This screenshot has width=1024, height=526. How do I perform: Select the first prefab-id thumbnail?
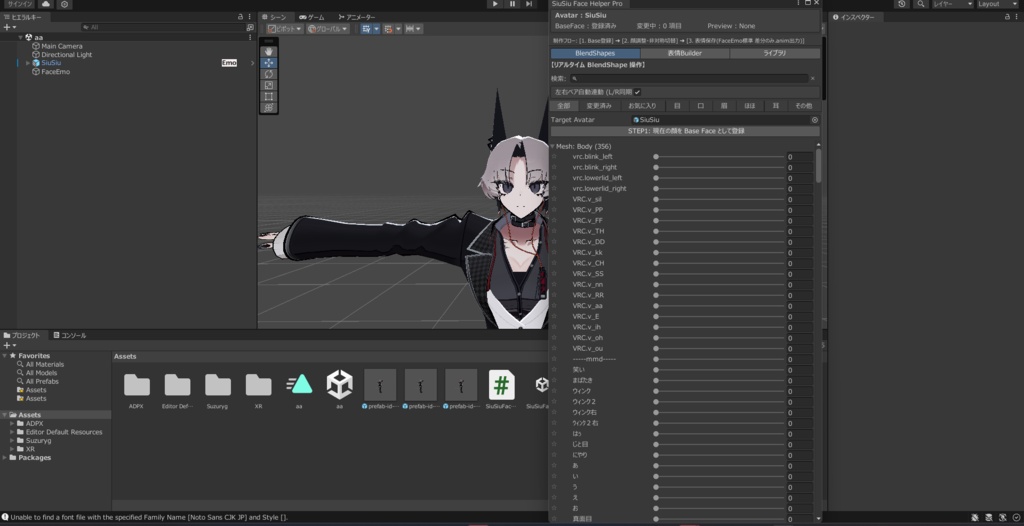tap(380, 385)
